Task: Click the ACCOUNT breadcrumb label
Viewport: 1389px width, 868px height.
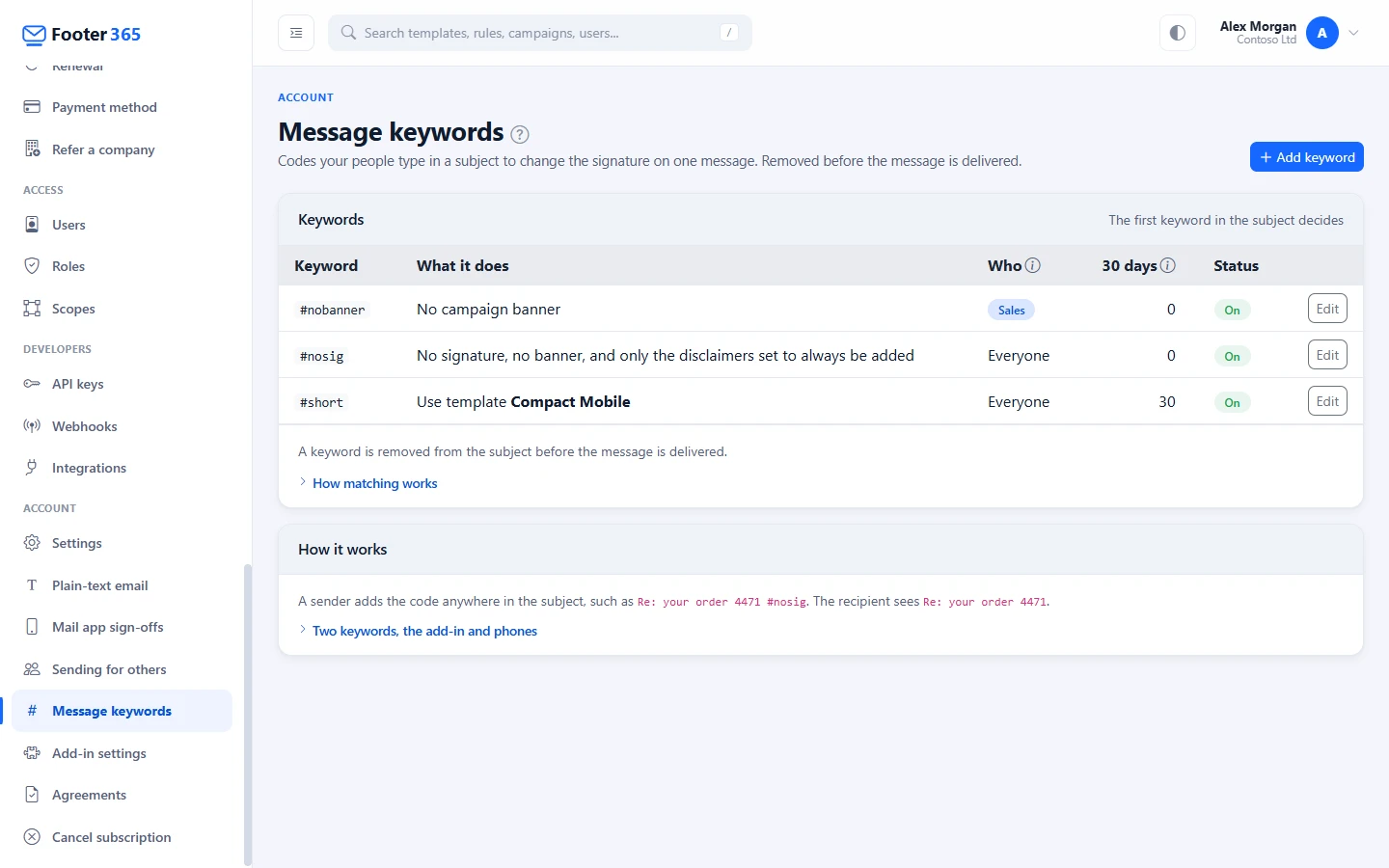Action: click(x=306, y=97)
